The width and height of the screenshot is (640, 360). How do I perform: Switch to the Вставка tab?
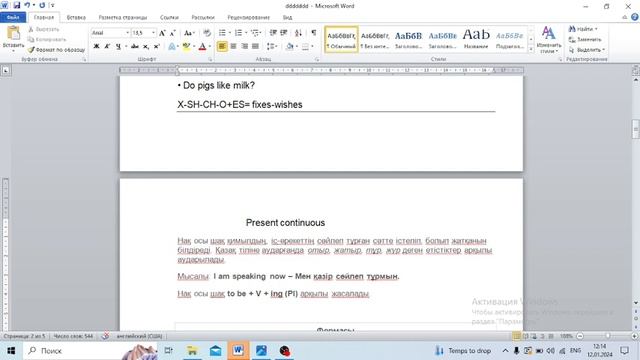(76, 18)
